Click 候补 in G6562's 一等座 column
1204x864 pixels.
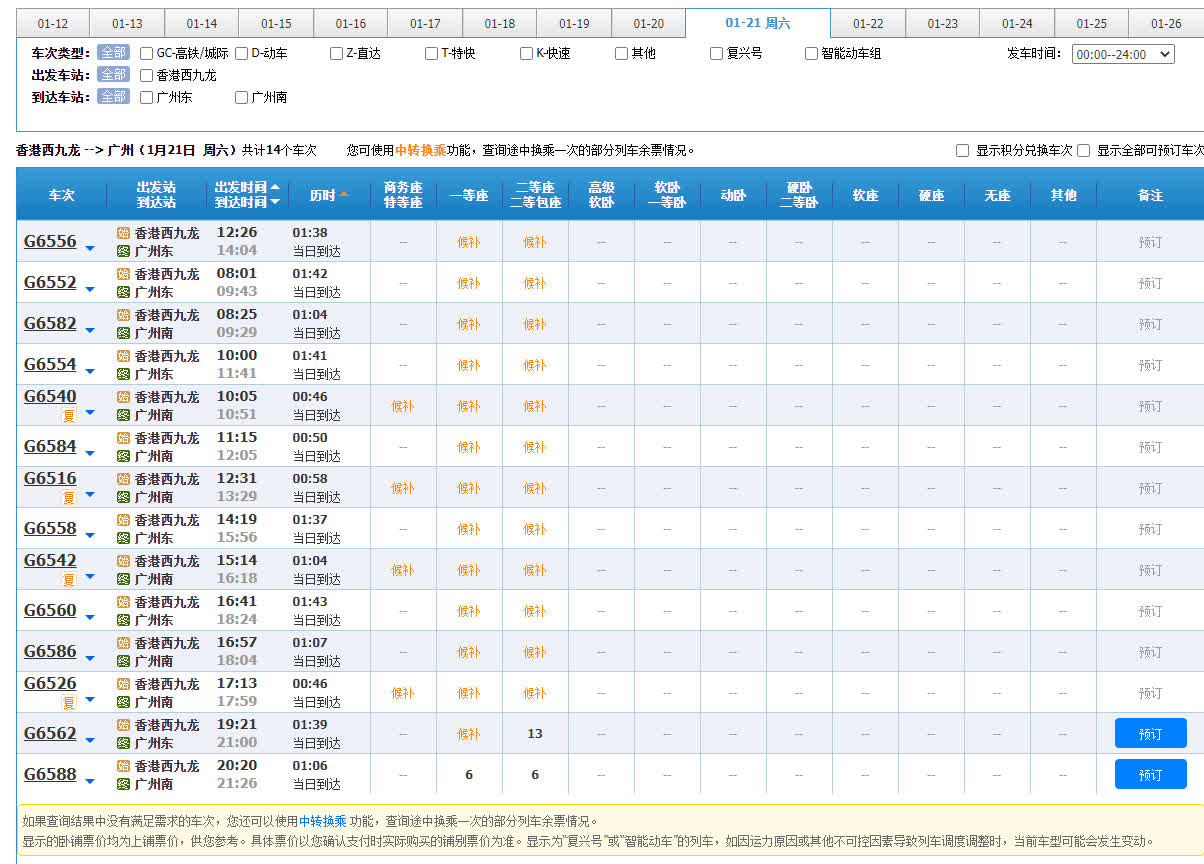click(468, 734)
